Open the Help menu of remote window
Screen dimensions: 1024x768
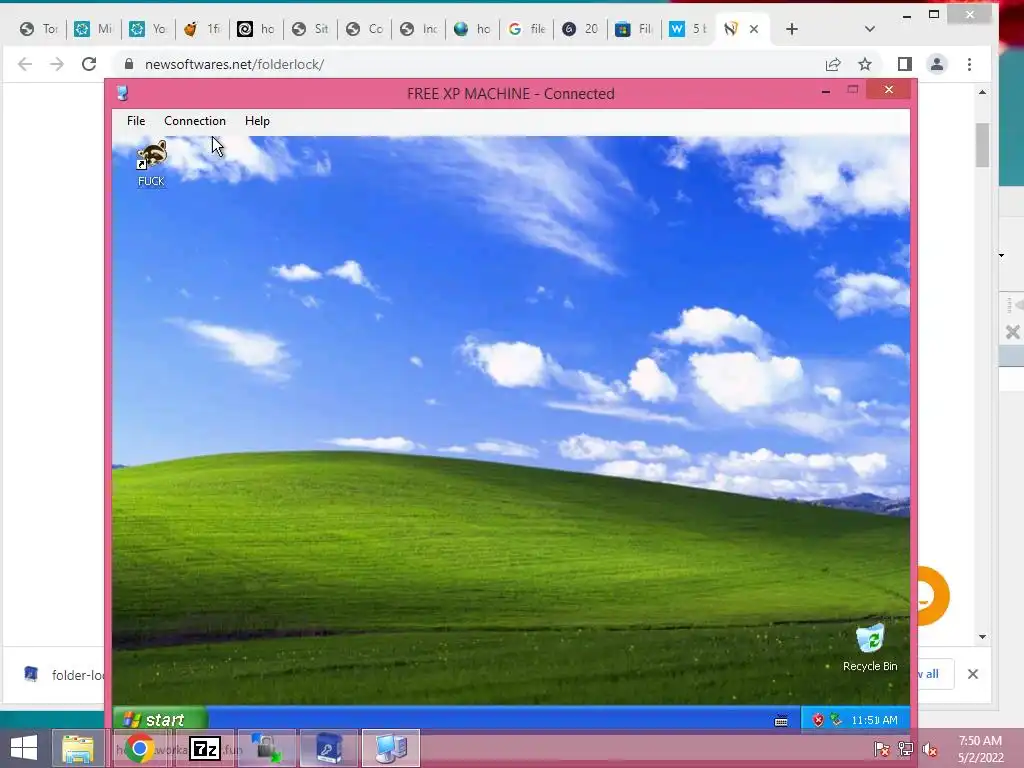point(257,121)
